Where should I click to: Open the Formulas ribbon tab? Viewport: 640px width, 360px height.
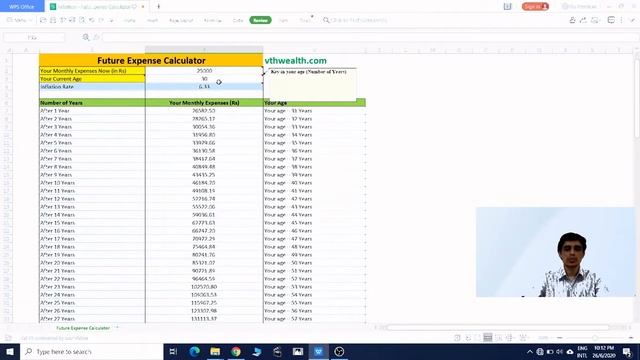coord(213,20)
